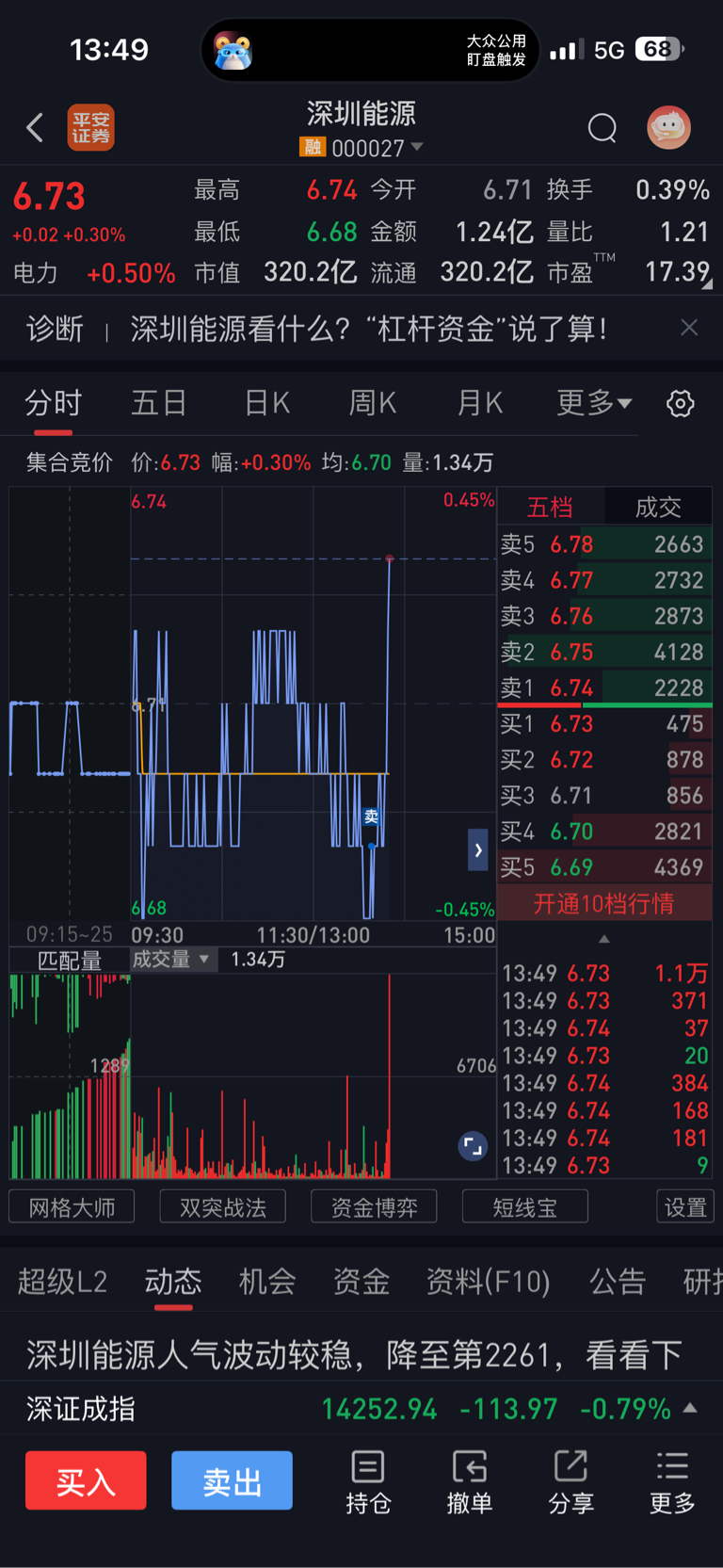Click the 卖2 row at 6.75
723x1568 pixels.
604,652
